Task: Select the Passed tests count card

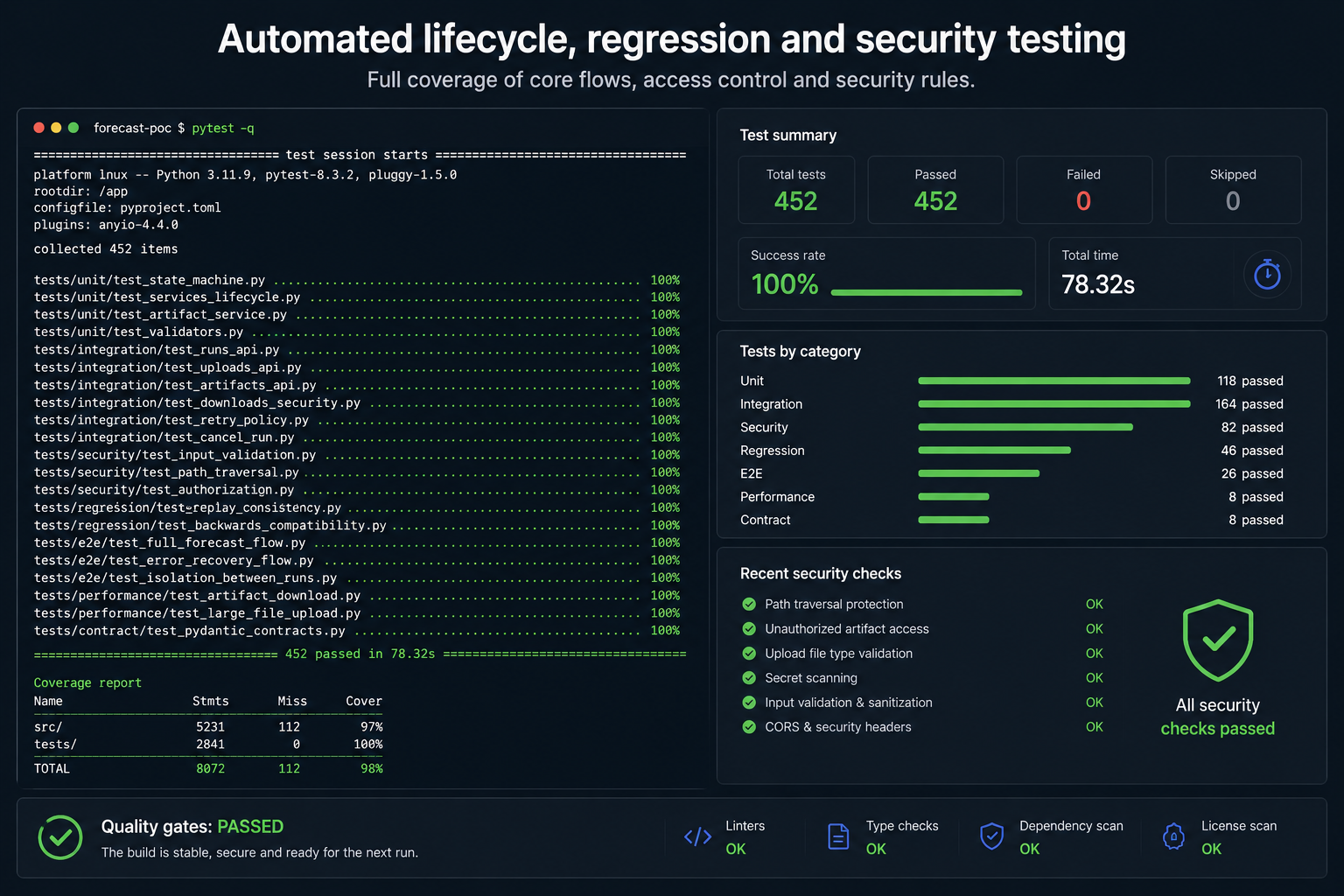Action: tap(935, 190)
